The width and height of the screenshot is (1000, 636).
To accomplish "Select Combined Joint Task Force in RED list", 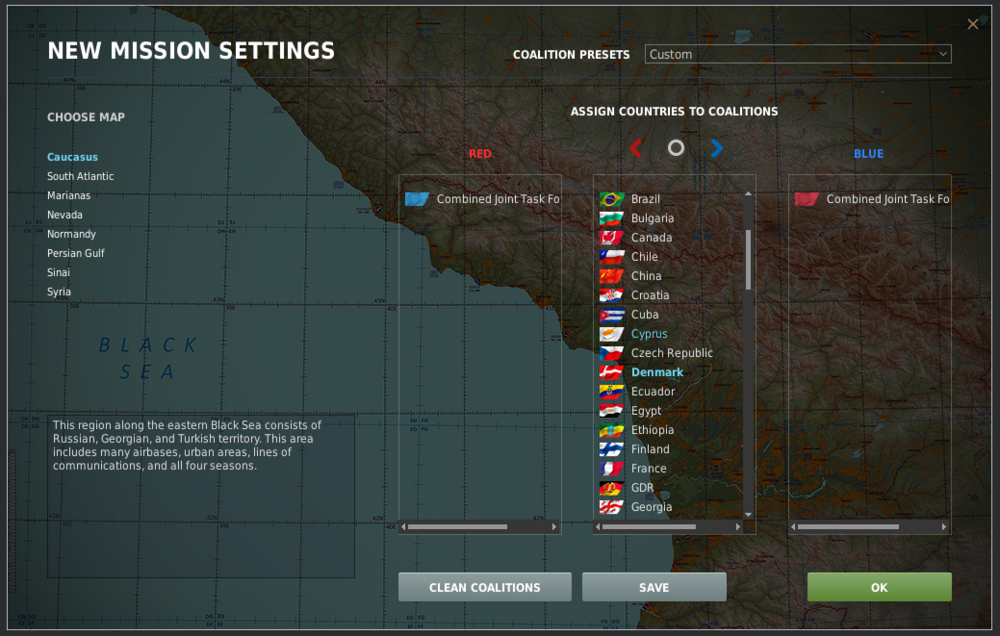I will (498, 199).
